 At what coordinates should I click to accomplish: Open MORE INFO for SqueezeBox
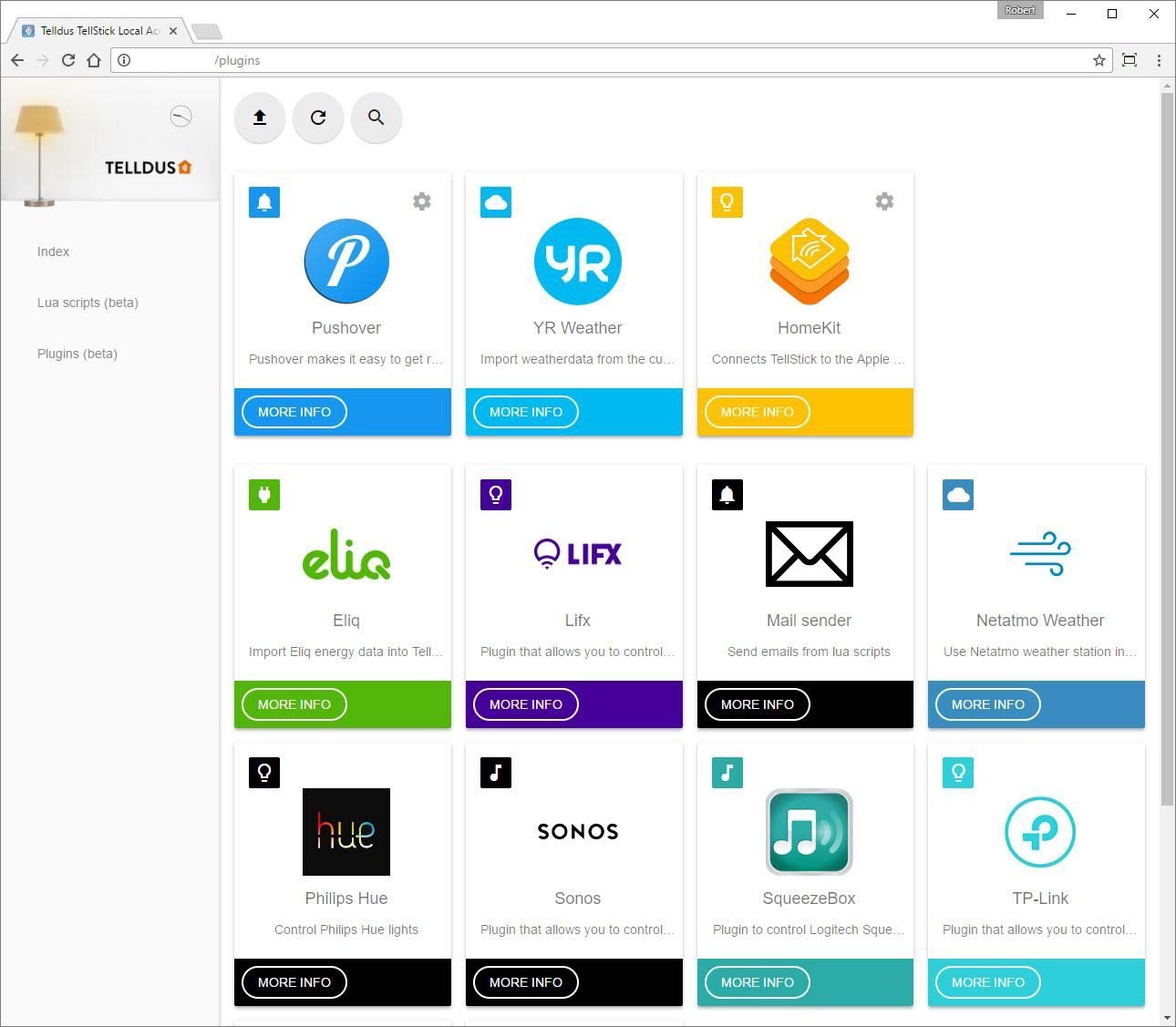point(758,982)
